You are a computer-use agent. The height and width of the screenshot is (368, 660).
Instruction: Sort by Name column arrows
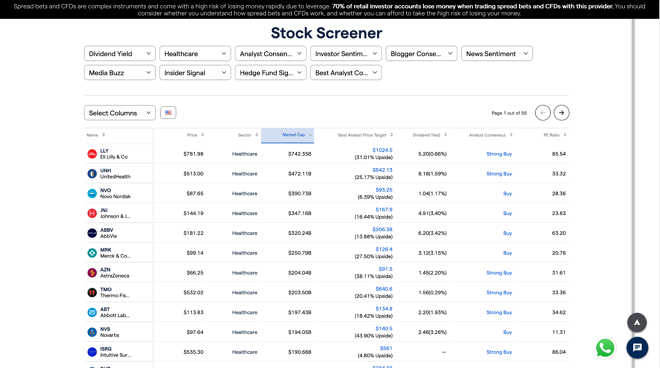click(x=104, y=135)
